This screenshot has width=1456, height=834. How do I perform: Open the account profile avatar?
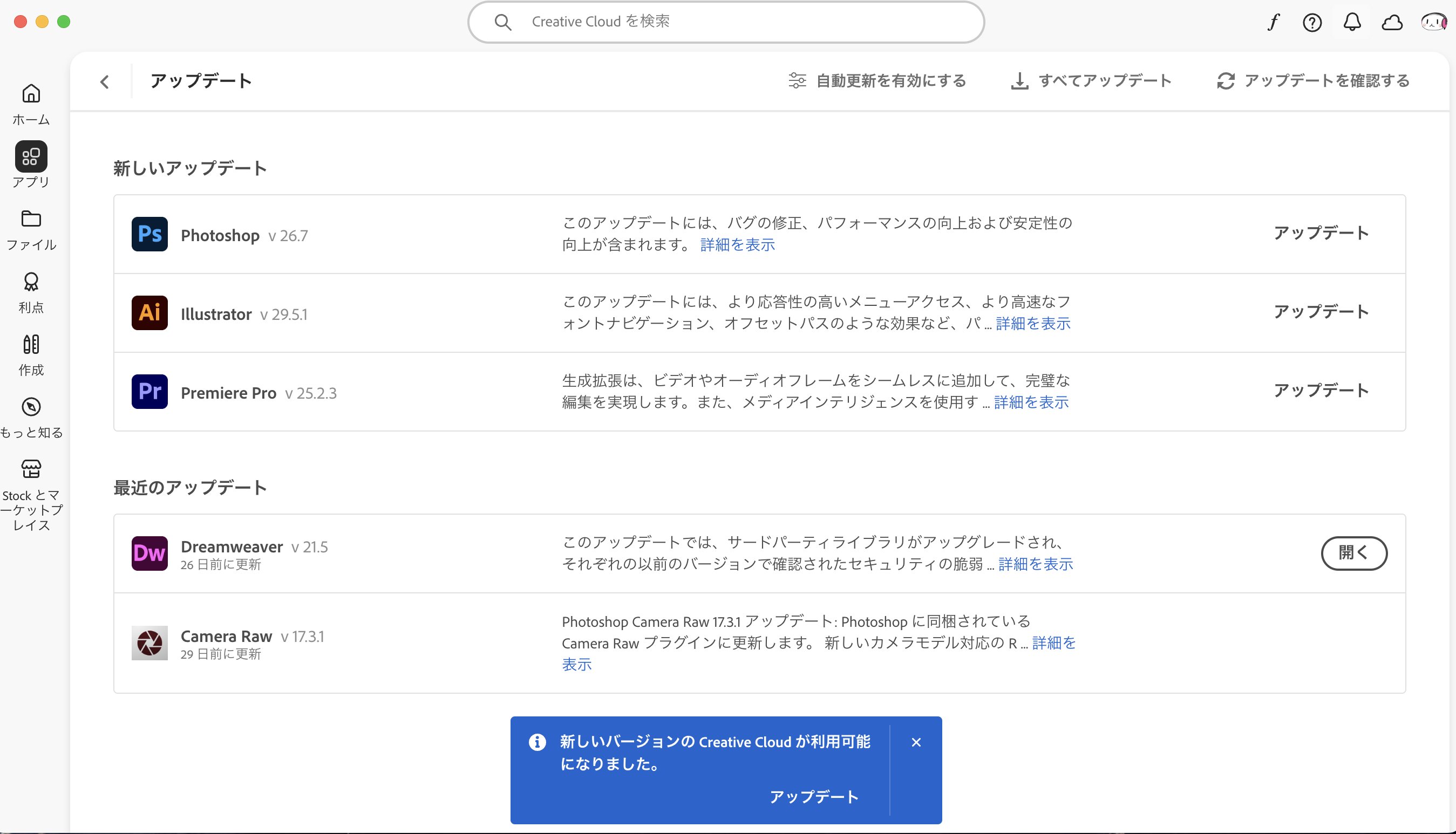click(1434, 22)
